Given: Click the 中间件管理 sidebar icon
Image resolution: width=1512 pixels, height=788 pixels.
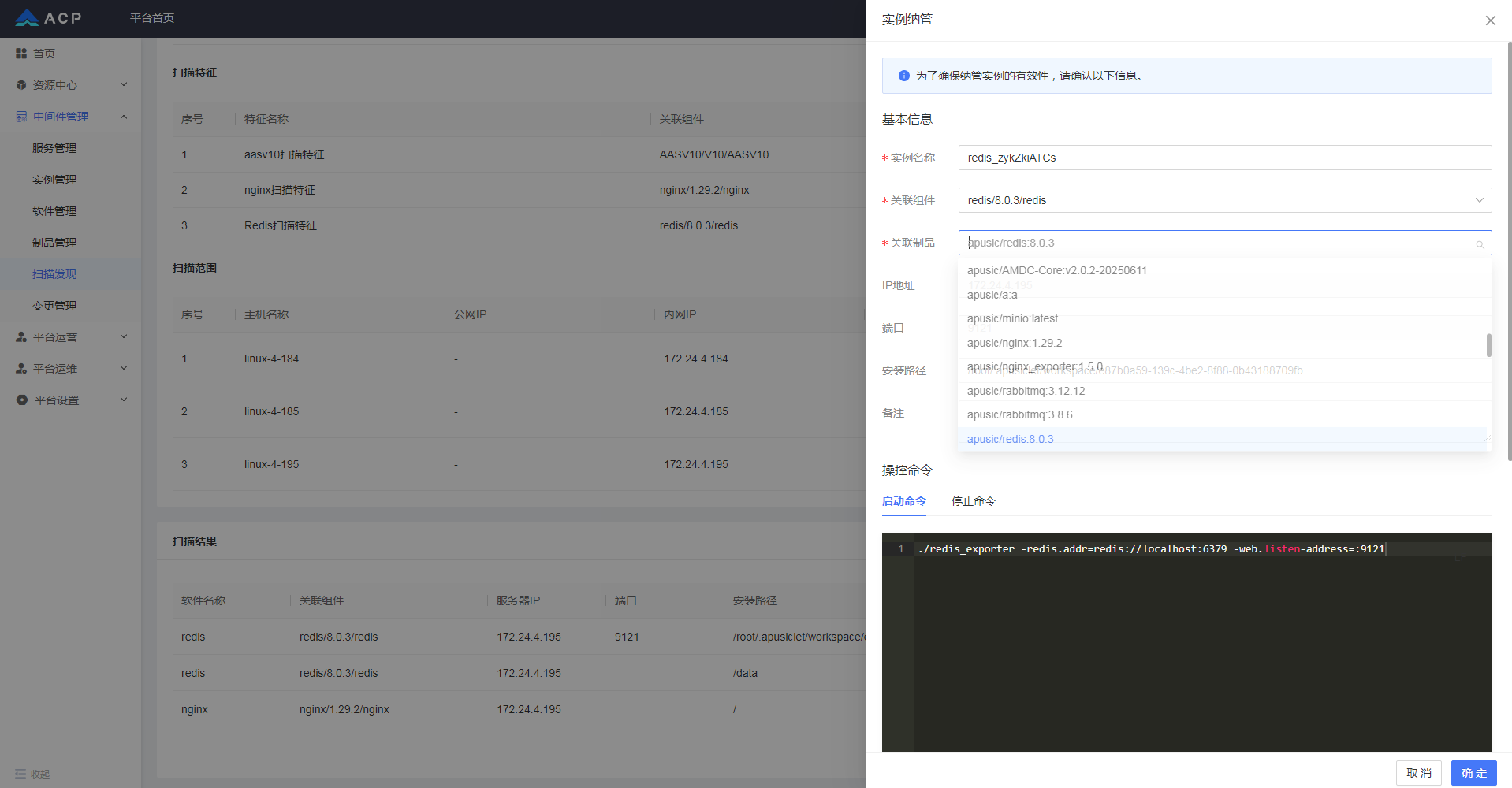Looking at the screenshot, I should point(21,117).
